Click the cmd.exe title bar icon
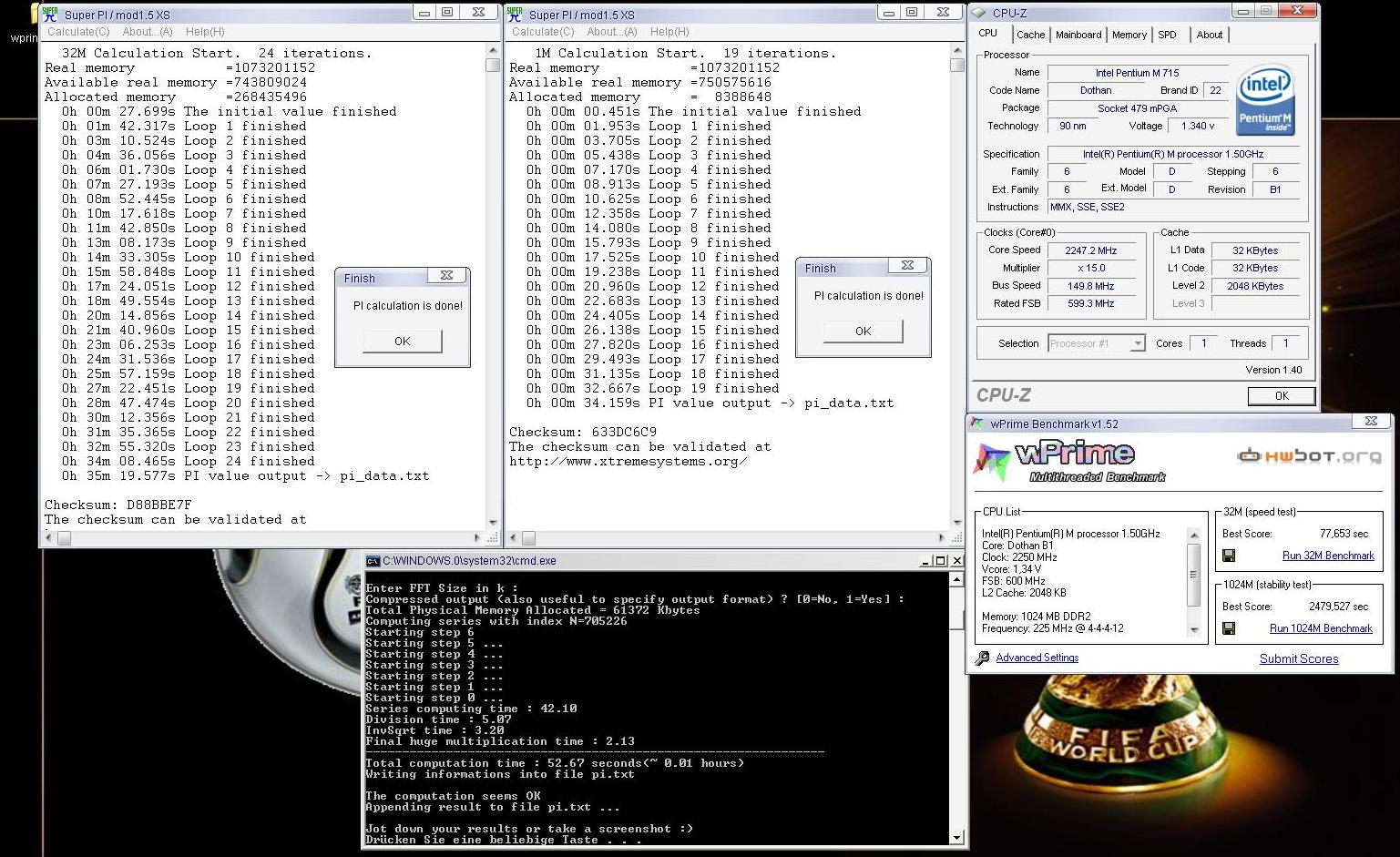The width and height of the screenshot is (1400, 857). pos(373,561)
